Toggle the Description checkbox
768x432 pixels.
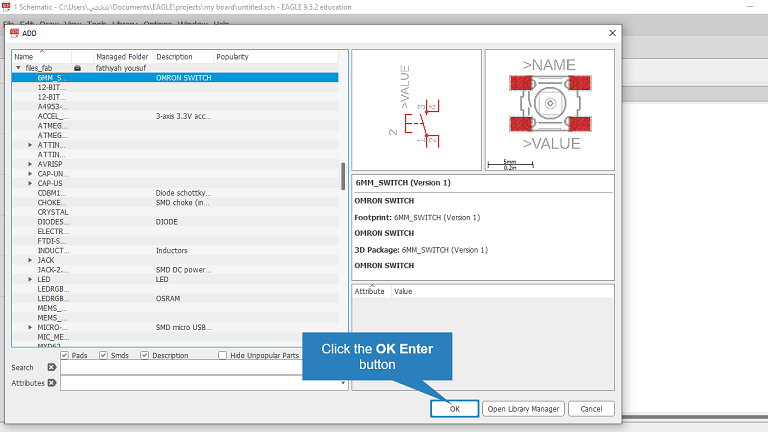(144, 355)
